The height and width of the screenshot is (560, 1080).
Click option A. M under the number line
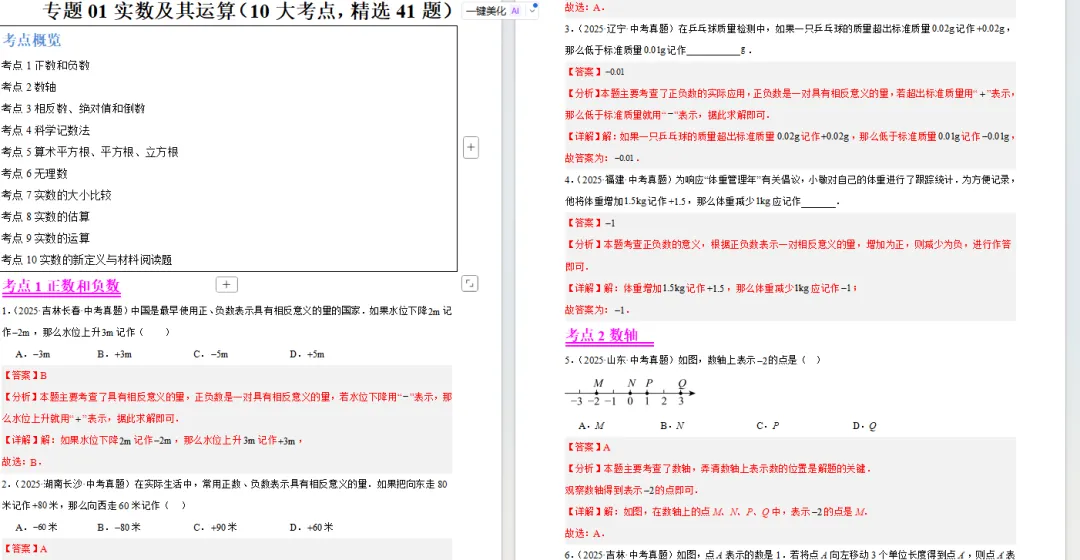tap(592, 426)
